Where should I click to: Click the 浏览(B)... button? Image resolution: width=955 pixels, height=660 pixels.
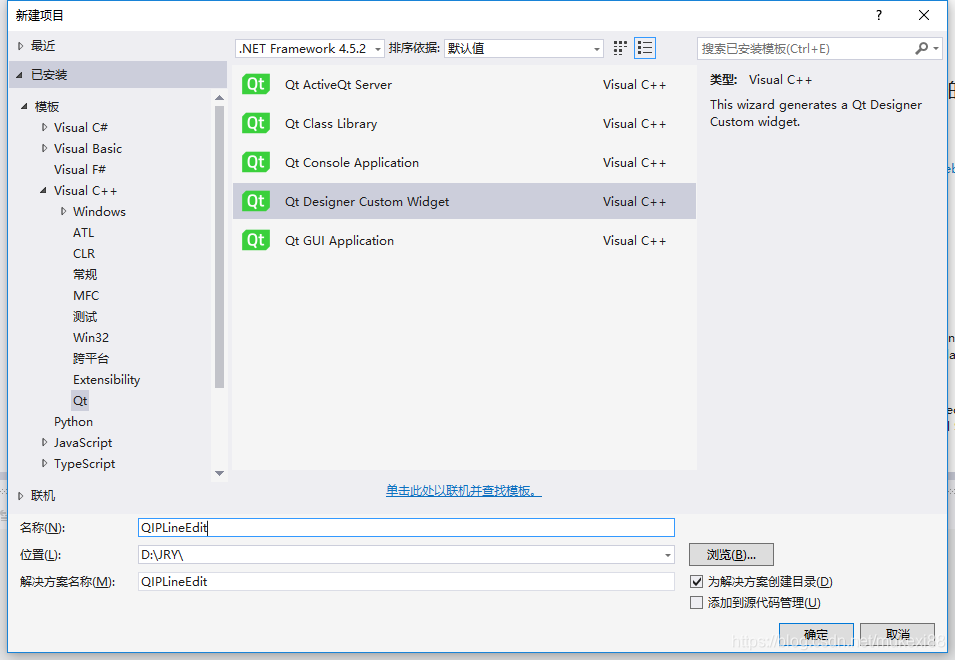(x=731, y=555)
